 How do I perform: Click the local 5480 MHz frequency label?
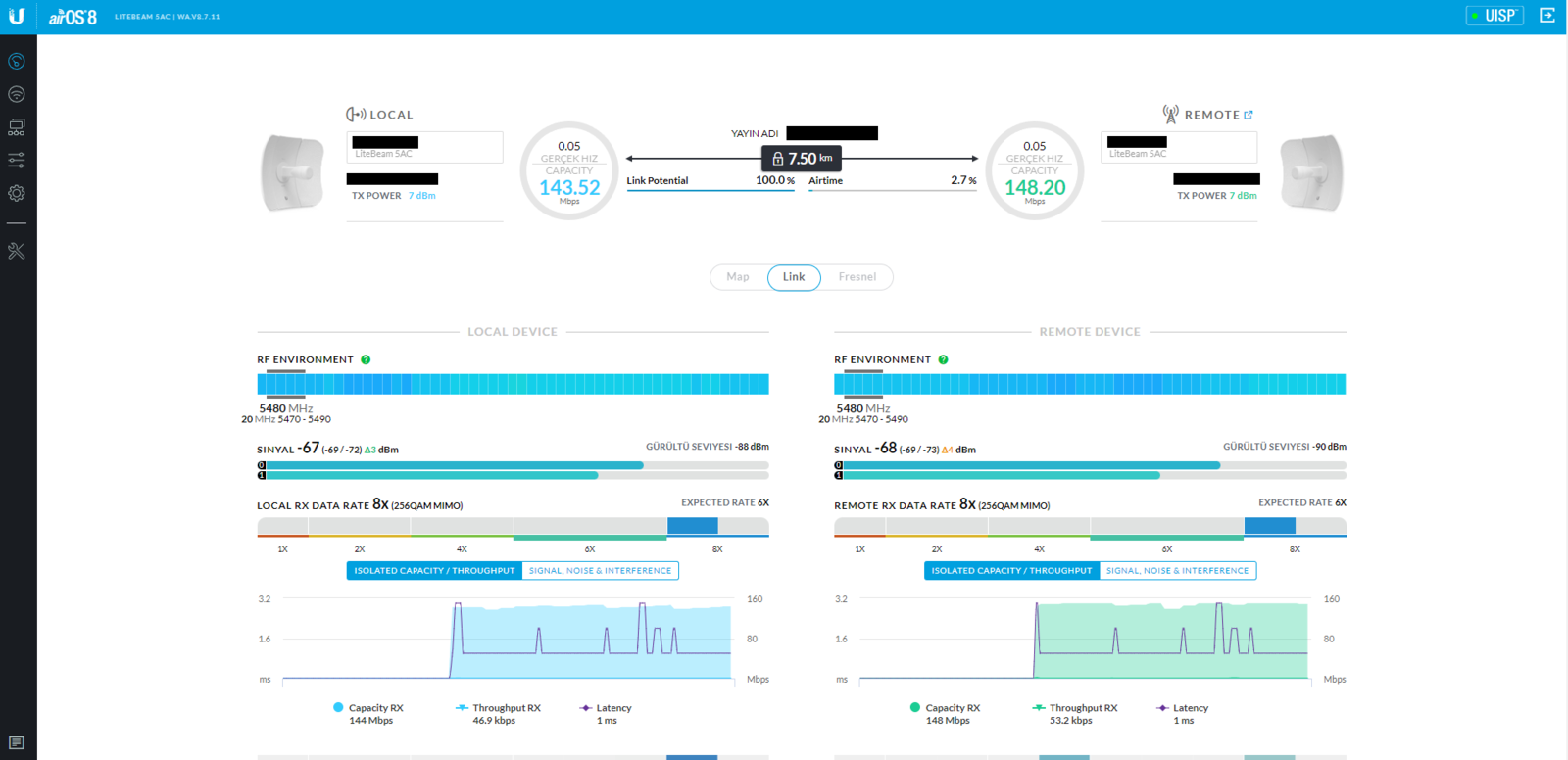point(286,408)
